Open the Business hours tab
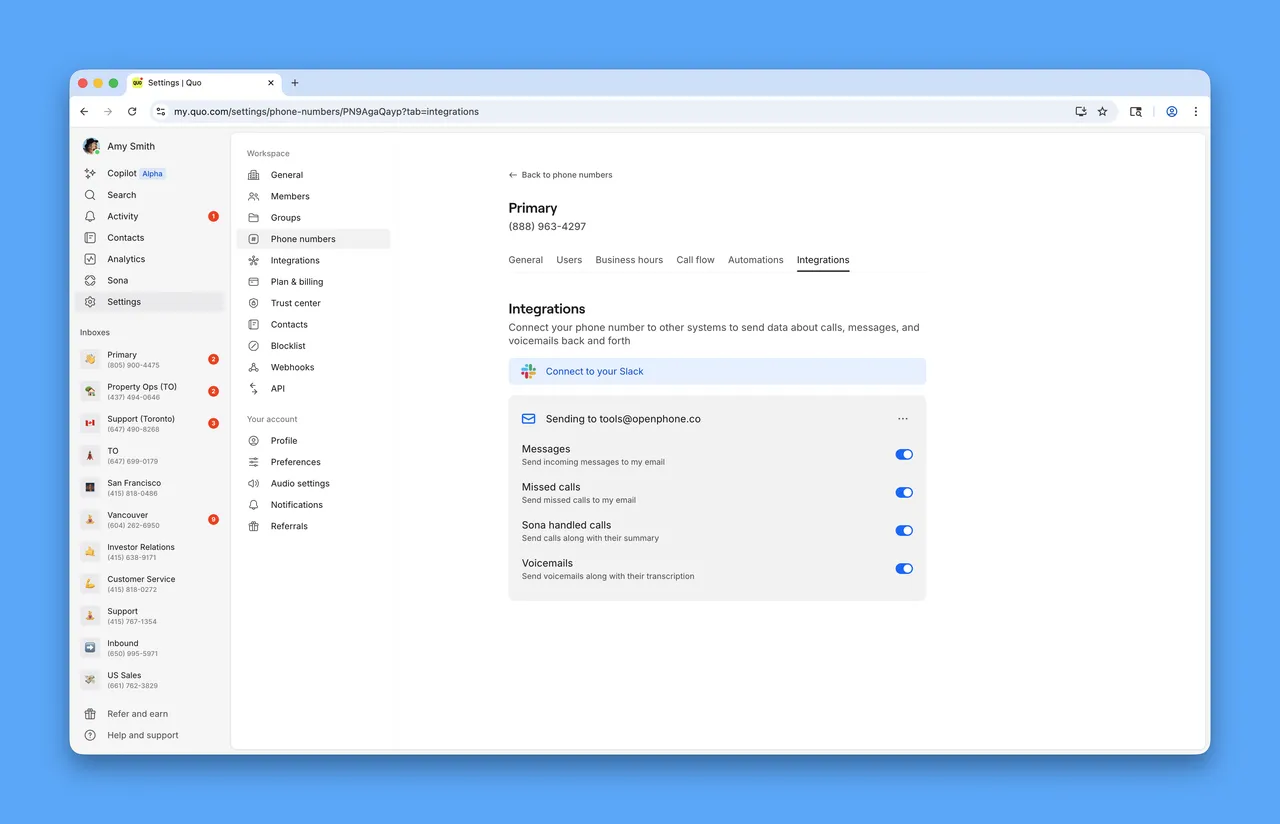Viewport: 1280px width, 824px height. [x=629, y=260]
